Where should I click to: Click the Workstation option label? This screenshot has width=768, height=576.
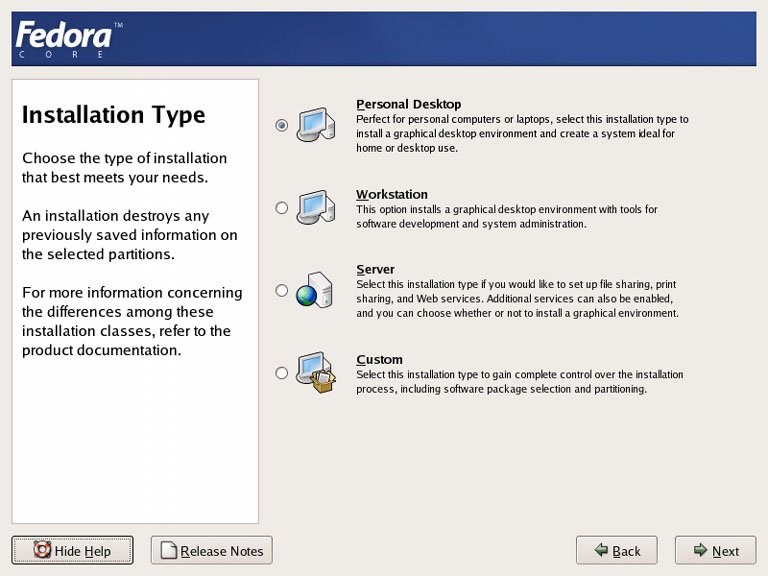coord(391,194)
